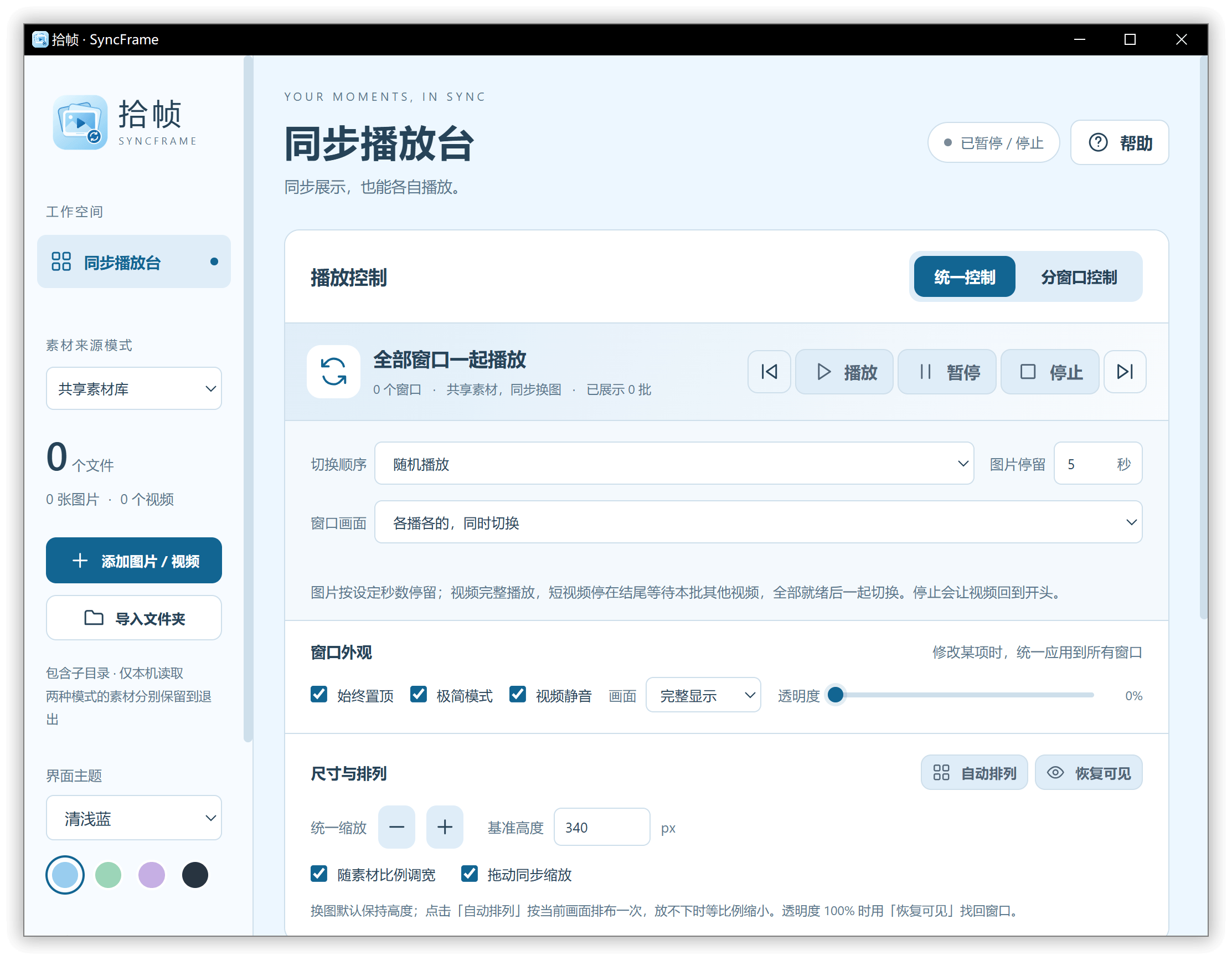Click the 已暂停 / 停止 status pill
Viewport: 1232px width, 960px height.
(993, 143)
